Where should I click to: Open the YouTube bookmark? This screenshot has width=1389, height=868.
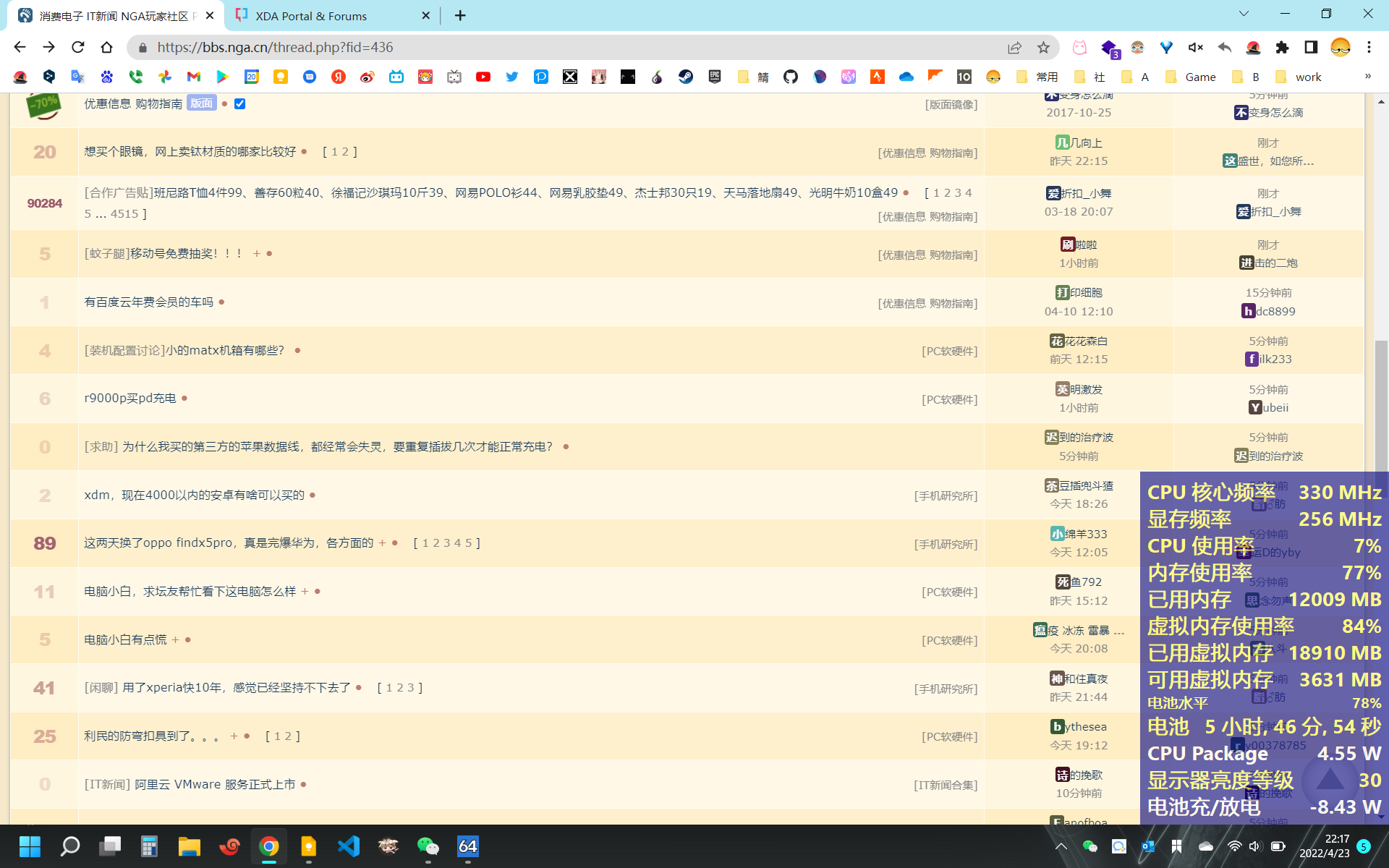pyautogui.click(x=483, y=77)
